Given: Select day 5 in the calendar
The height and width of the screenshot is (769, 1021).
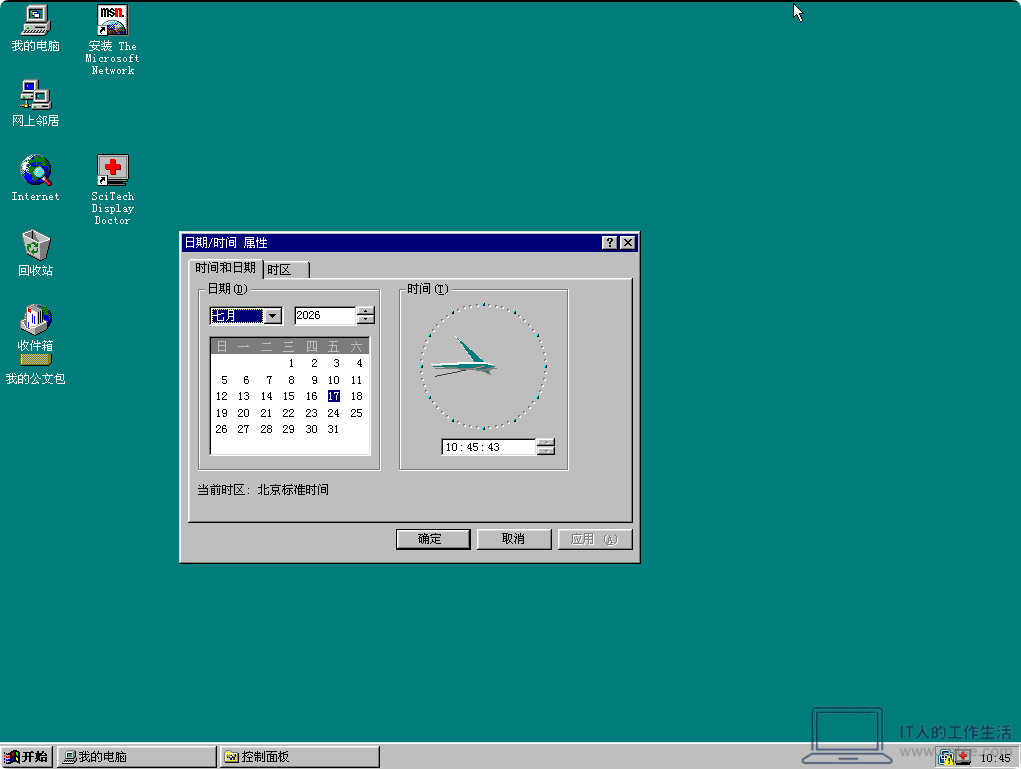Looking at the screenshot, I should pos(224,380).
